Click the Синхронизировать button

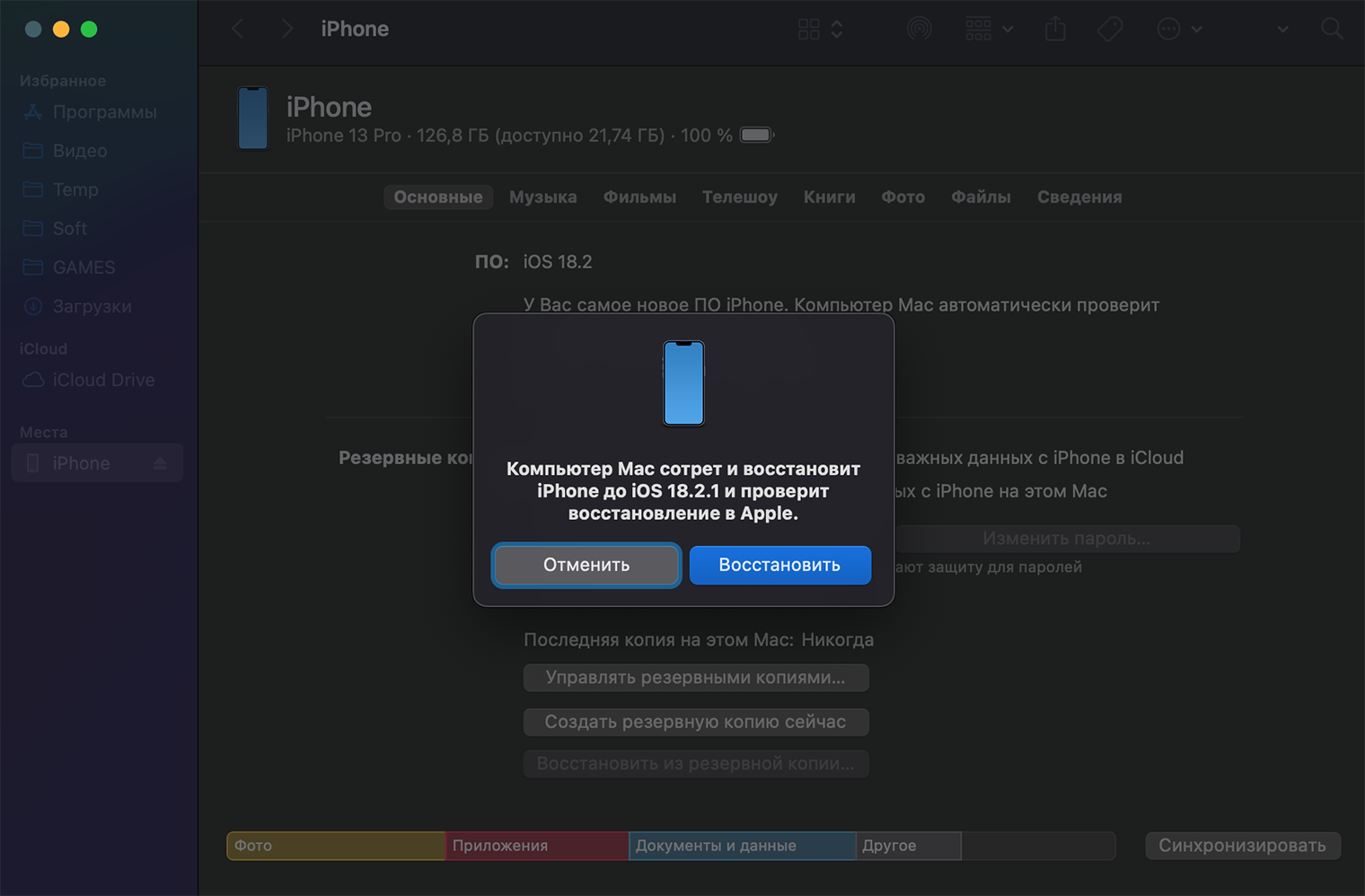tap(1243, 846)
